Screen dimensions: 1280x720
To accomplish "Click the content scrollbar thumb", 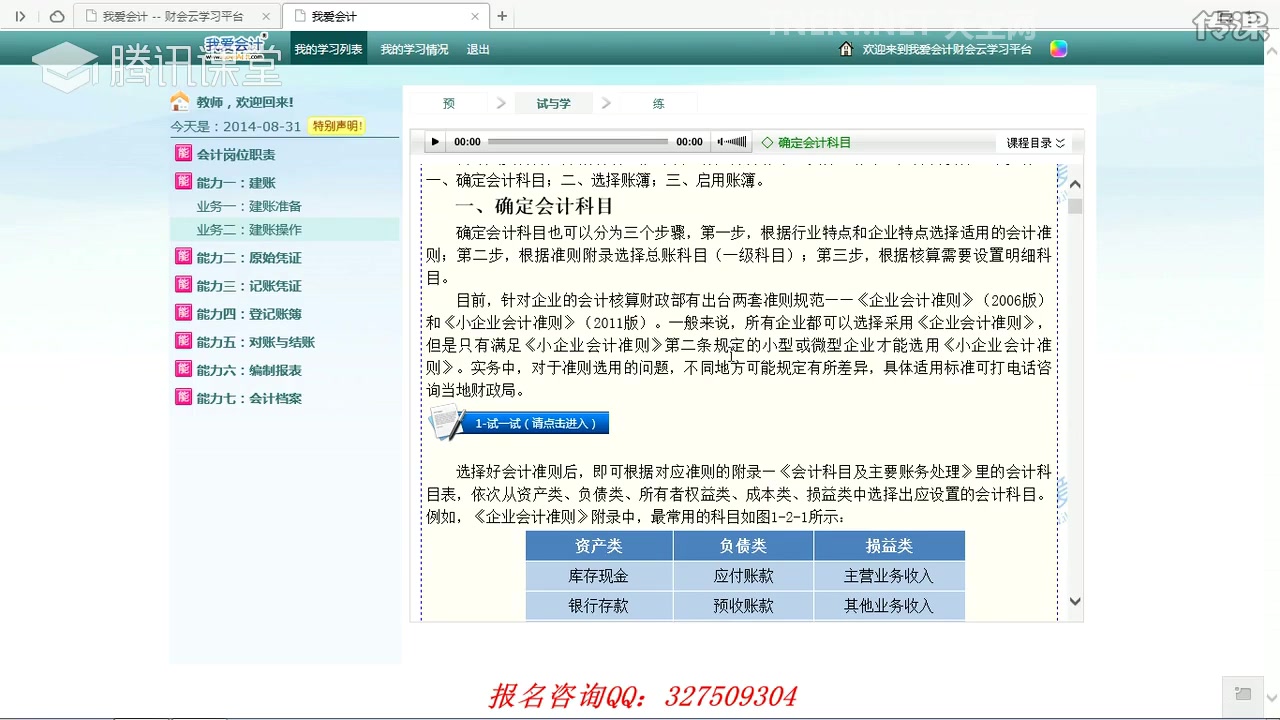I will pyautogui.click(x=1075, y=207).
